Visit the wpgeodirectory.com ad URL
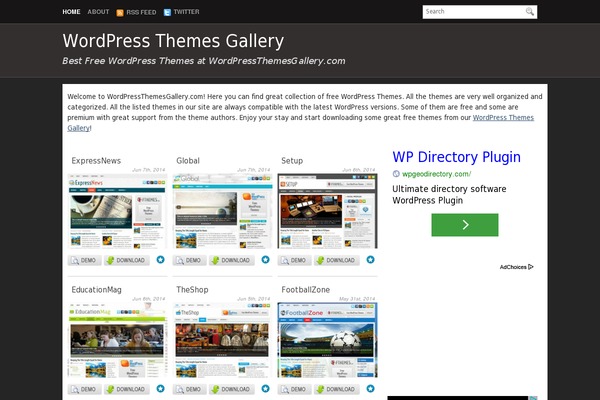The height and width of the screenshot is (400, 600). click(436, 174)
